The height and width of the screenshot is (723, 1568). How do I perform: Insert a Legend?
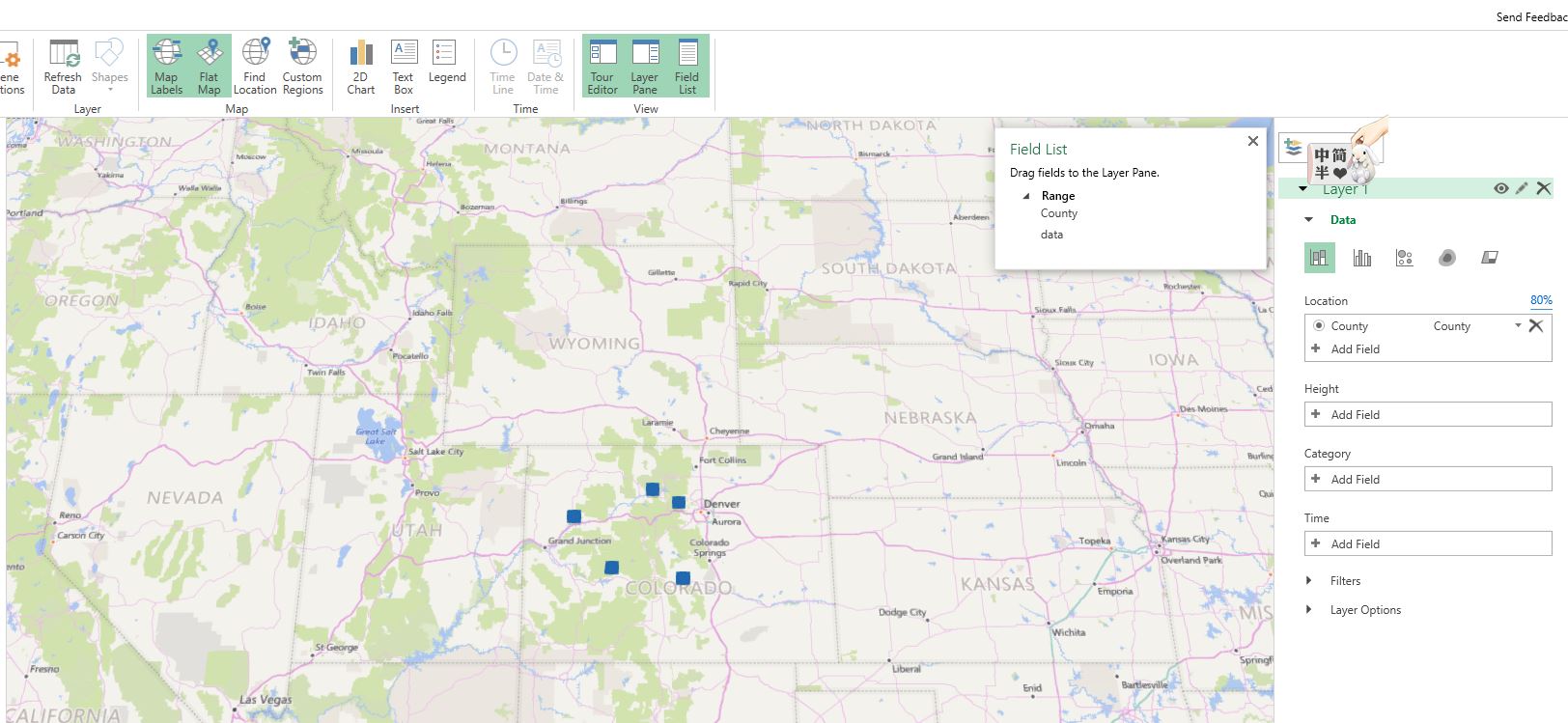(446, 63)
